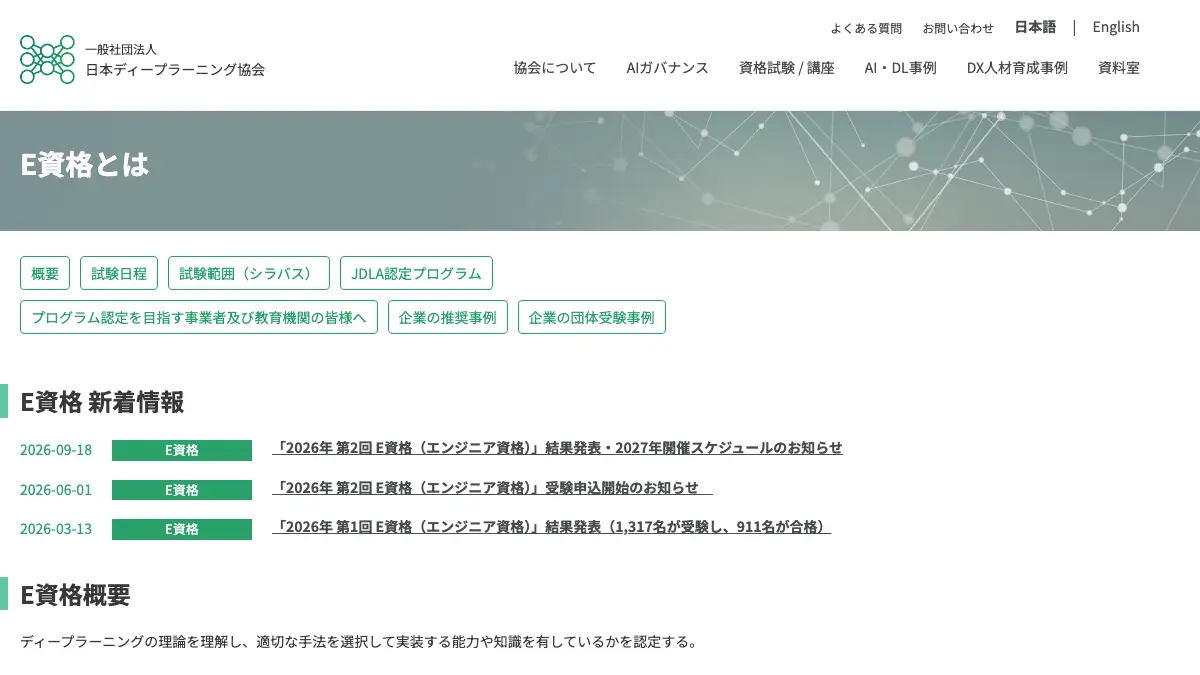The height and width of the screenshot is (675, 1200).
Task: Open 資格試験 / 講座 menu
Action: coord(786,68)
